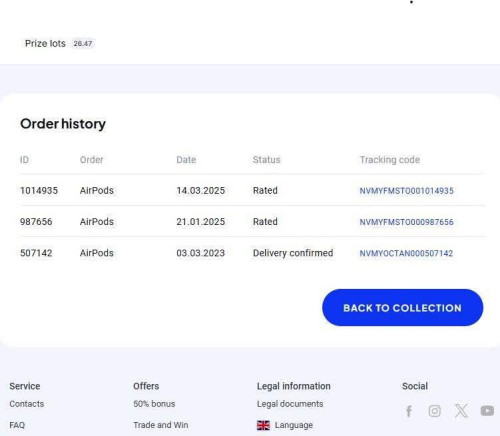
Task: Open the Instagram social icon
Action: coord(434,411)
